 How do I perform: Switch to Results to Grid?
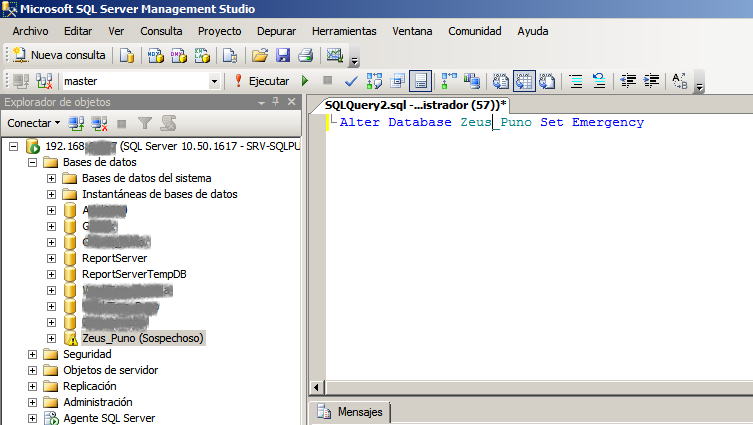click(524, 81)
